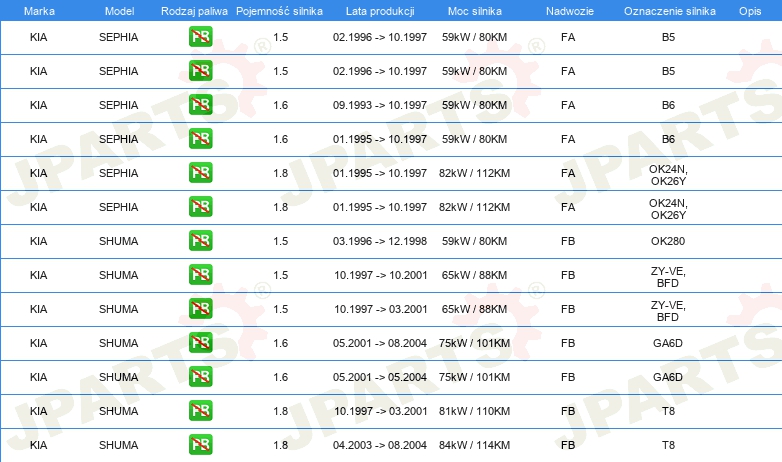Click 75kW / 101KM in the row ending 05.2004
This screenshot has width=782, height=462.
click(474, 377)
